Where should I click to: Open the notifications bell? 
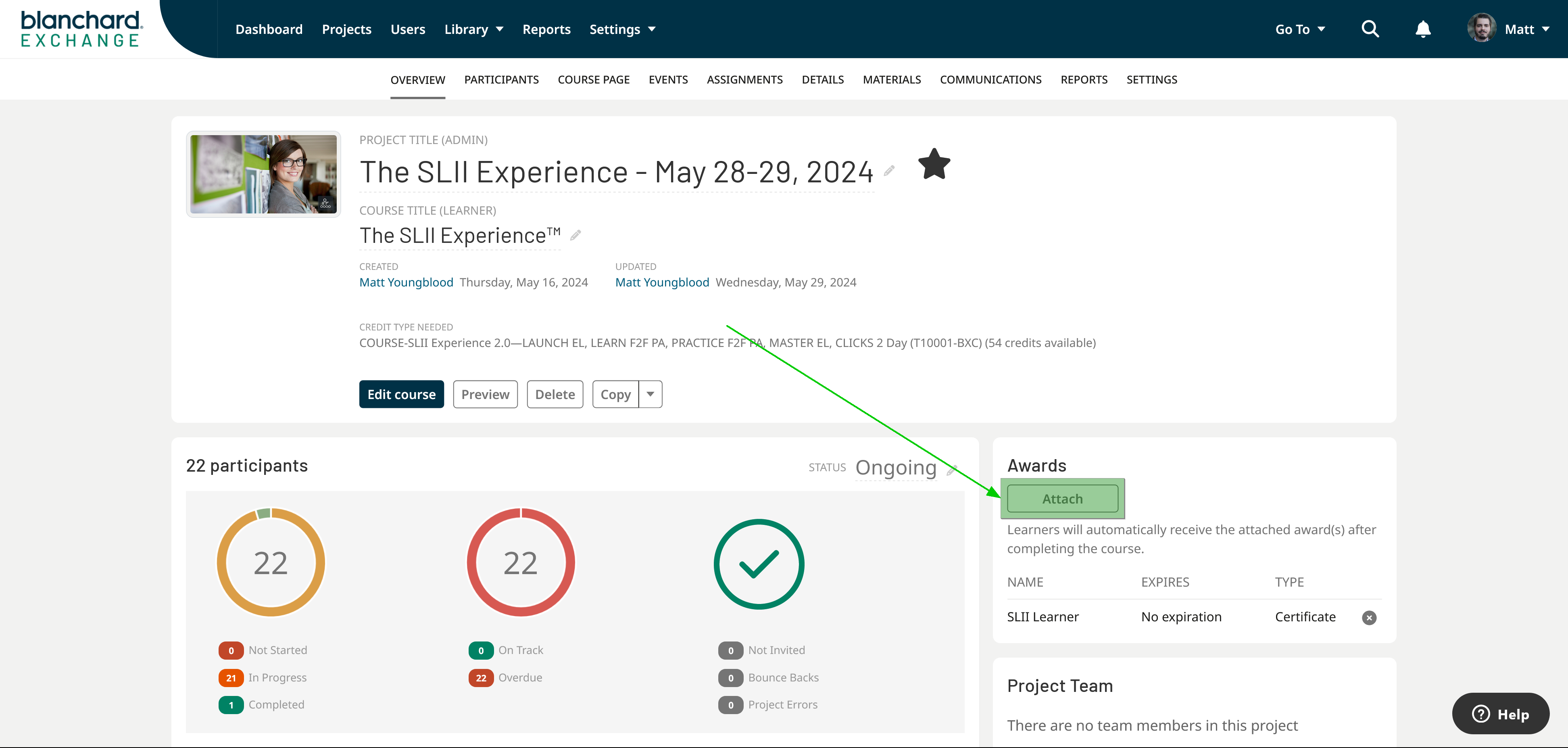[x=1422, y=29]
